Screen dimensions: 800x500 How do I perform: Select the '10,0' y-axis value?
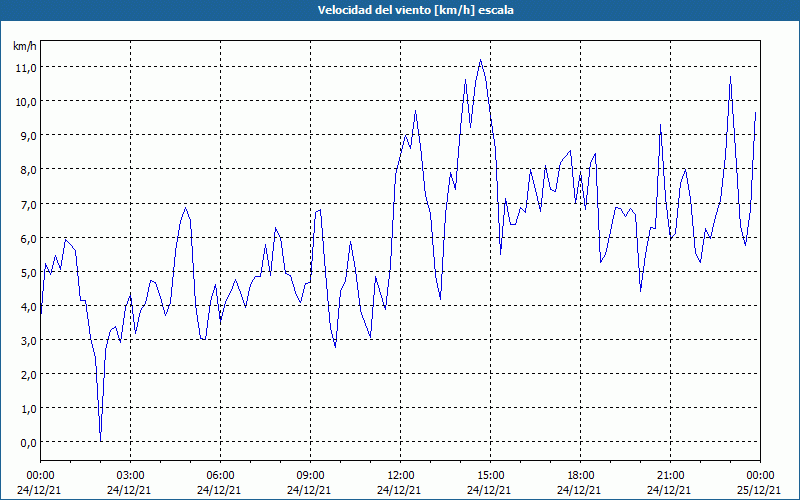(x=28, y=102)
